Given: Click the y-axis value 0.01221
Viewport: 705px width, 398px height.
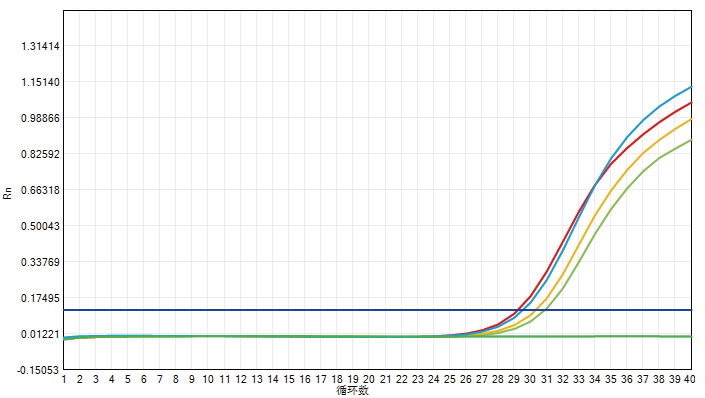Looking at the screenshot, I should click(40, 334).
